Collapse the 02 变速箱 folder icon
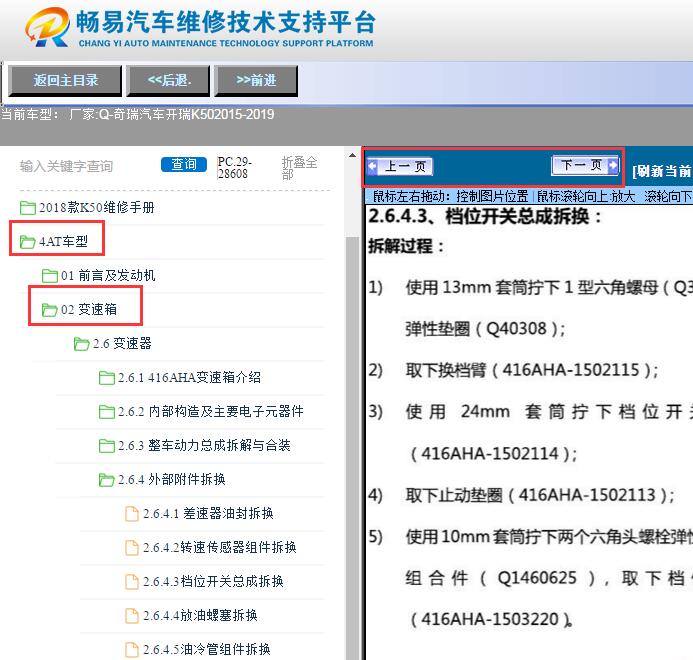Screen dimensions: 693x660 coord(50,309)
